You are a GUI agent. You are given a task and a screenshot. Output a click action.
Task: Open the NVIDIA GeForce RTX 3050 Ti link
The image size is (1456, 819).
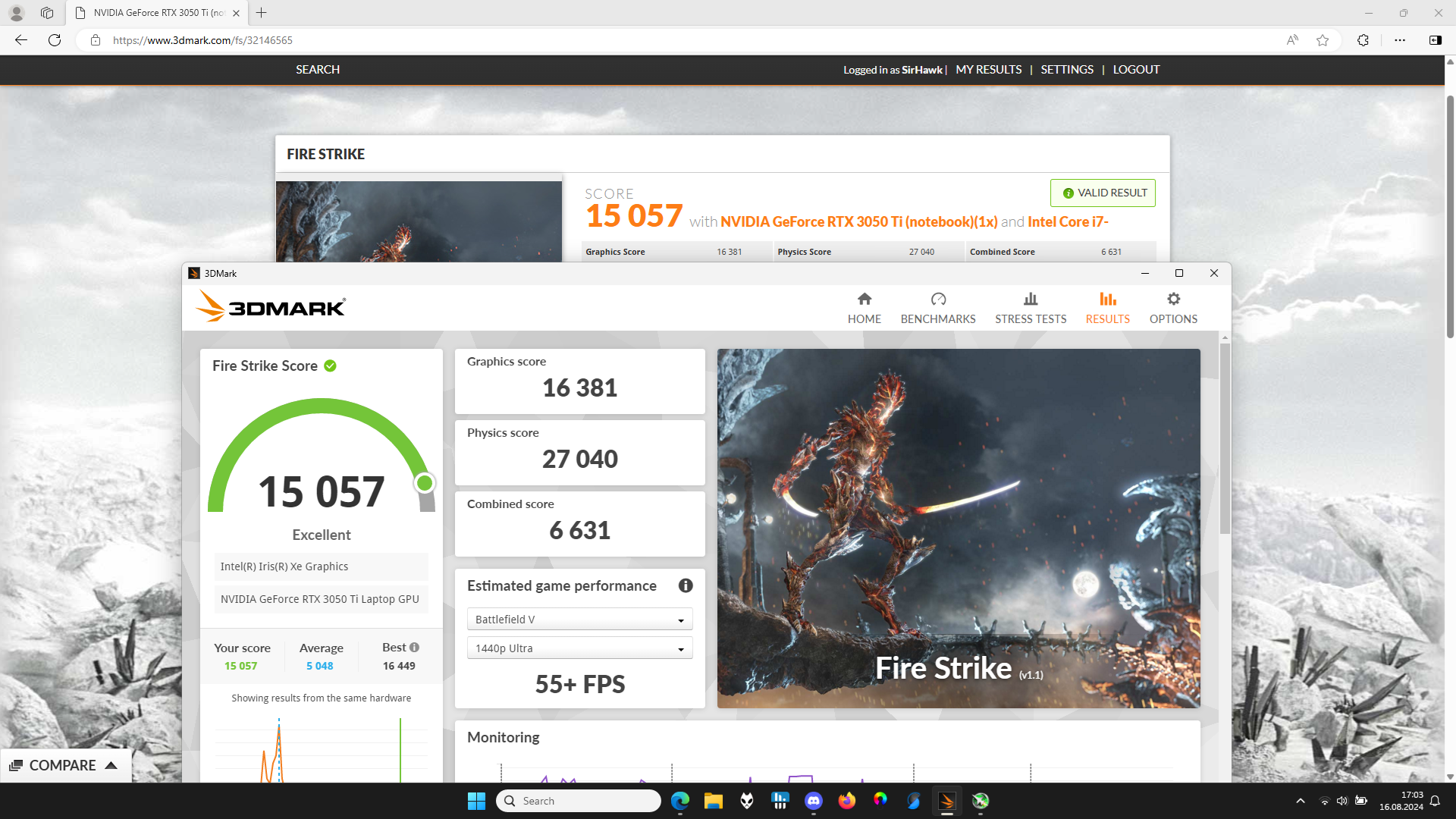tap(858, 221)
